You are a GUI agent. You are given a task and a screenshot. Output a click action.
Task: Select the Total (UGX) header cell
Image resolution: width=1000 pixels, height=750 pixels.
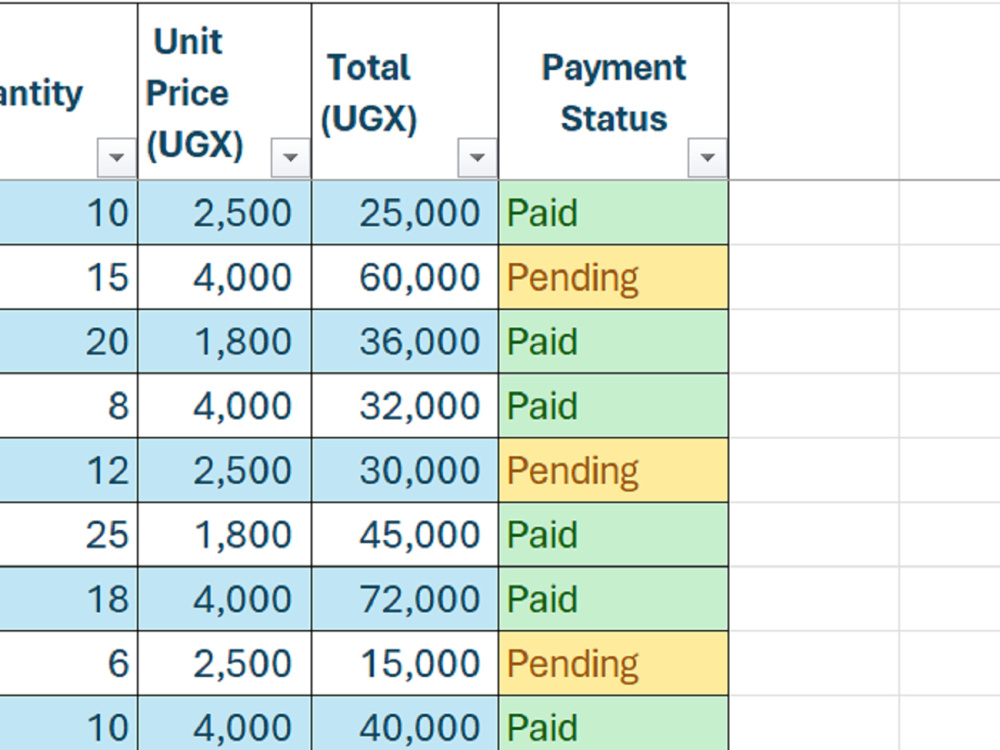(x=405, y=92)
